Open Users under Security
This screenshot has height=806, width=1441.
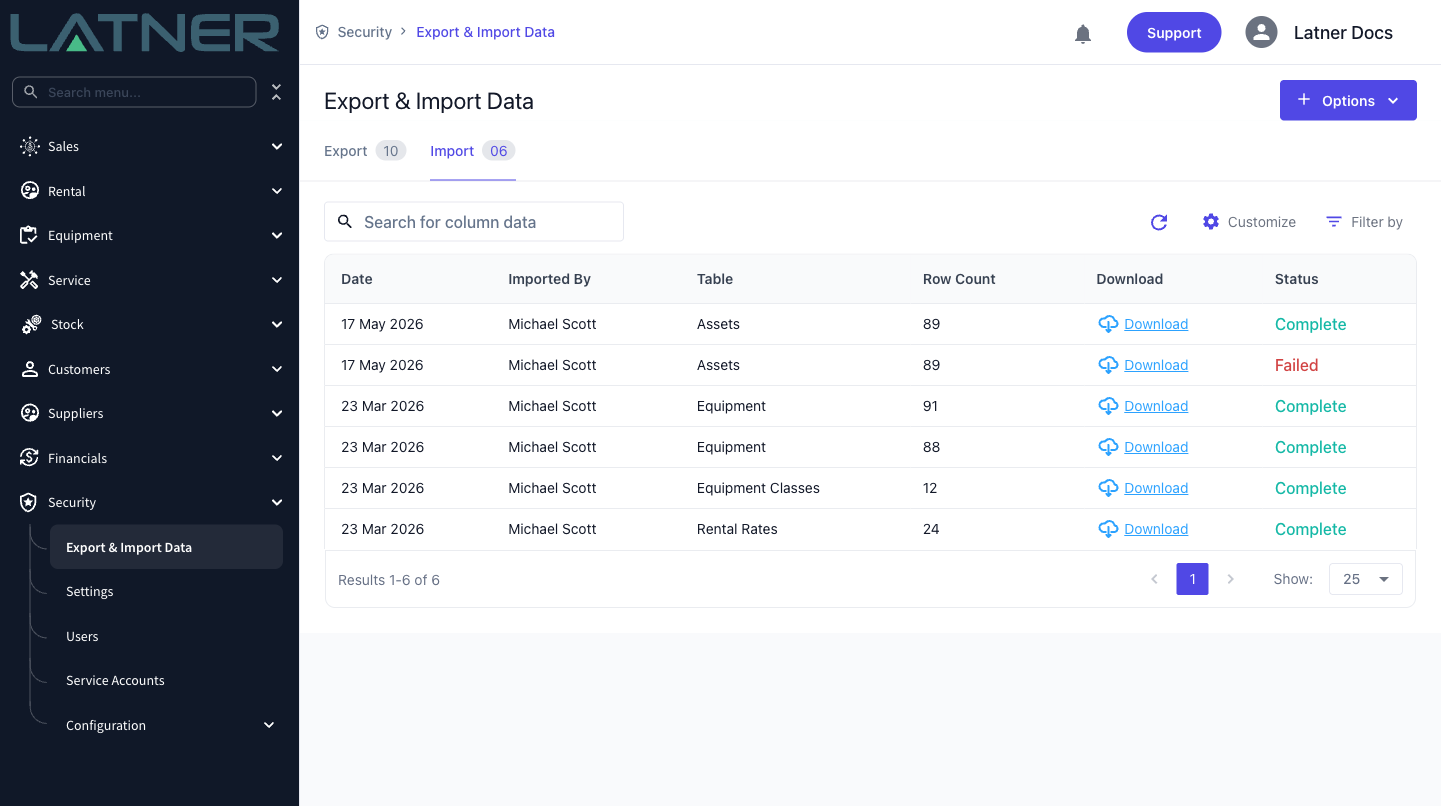(82, 636)
